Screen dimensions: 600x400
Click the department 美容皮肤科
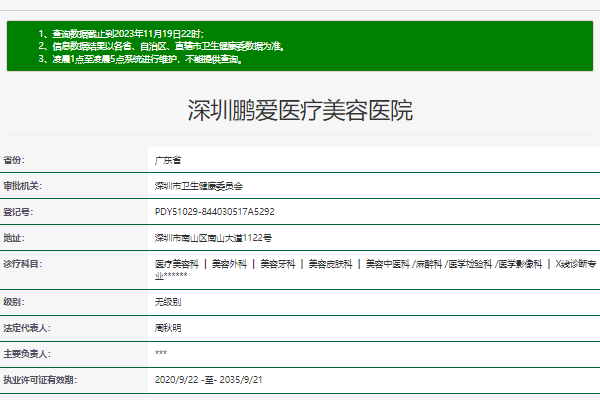pyautogui.click(x=330, y=264)
